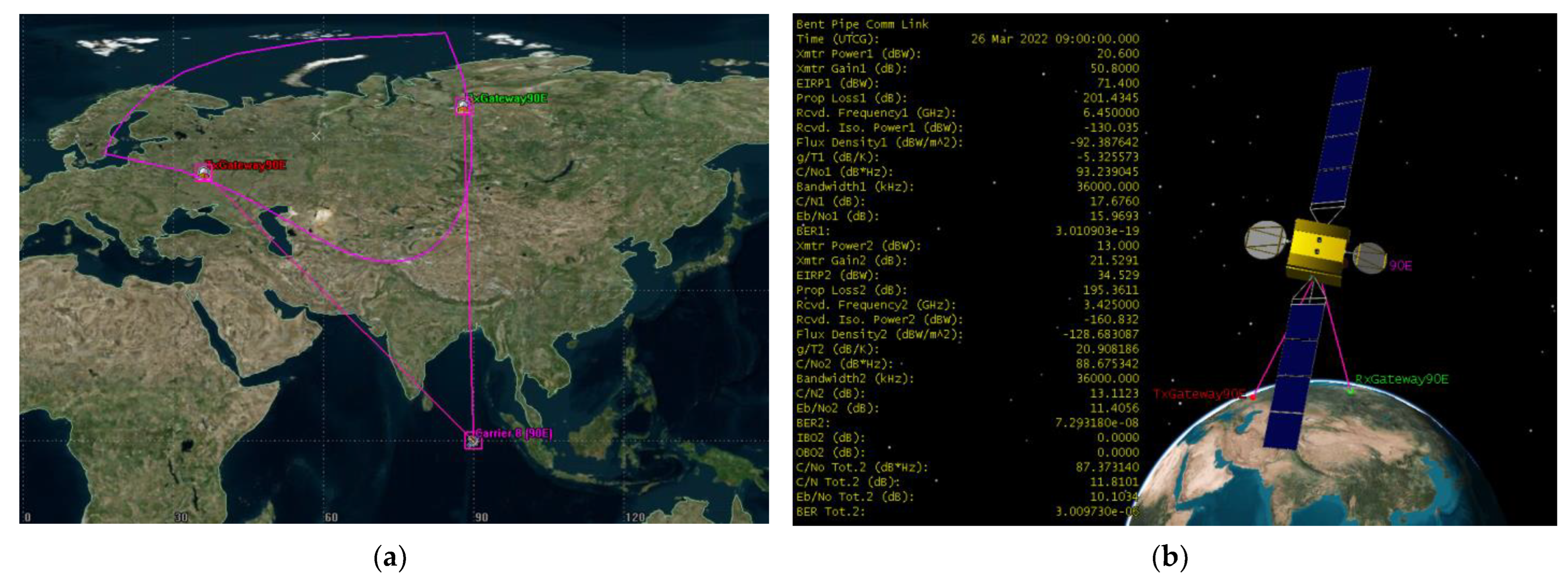1568x581 pixels.
Task: Click the TxGateway90E facility marker on the map
Action: click(x=203, y=173)
